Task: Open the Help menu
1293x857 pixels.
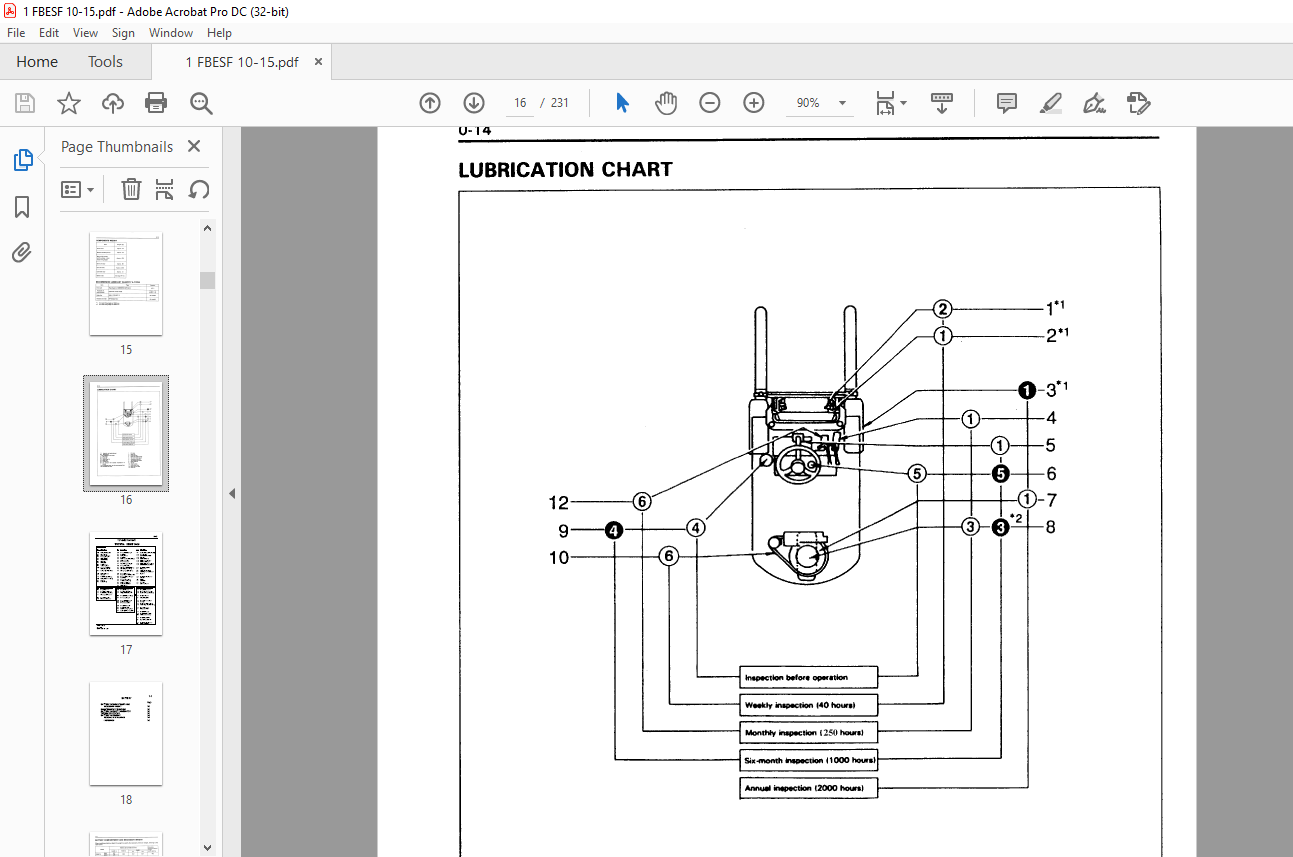Action: point(219,33)
